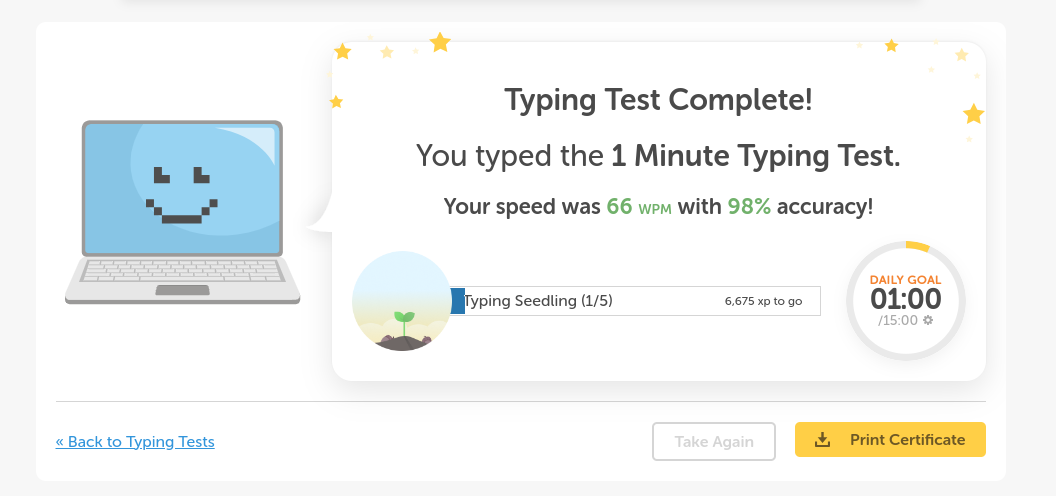The height and width of the screenshot is (496, 1056).
Task: Click the /15:00 goal total text
Action: pos(898,320)
